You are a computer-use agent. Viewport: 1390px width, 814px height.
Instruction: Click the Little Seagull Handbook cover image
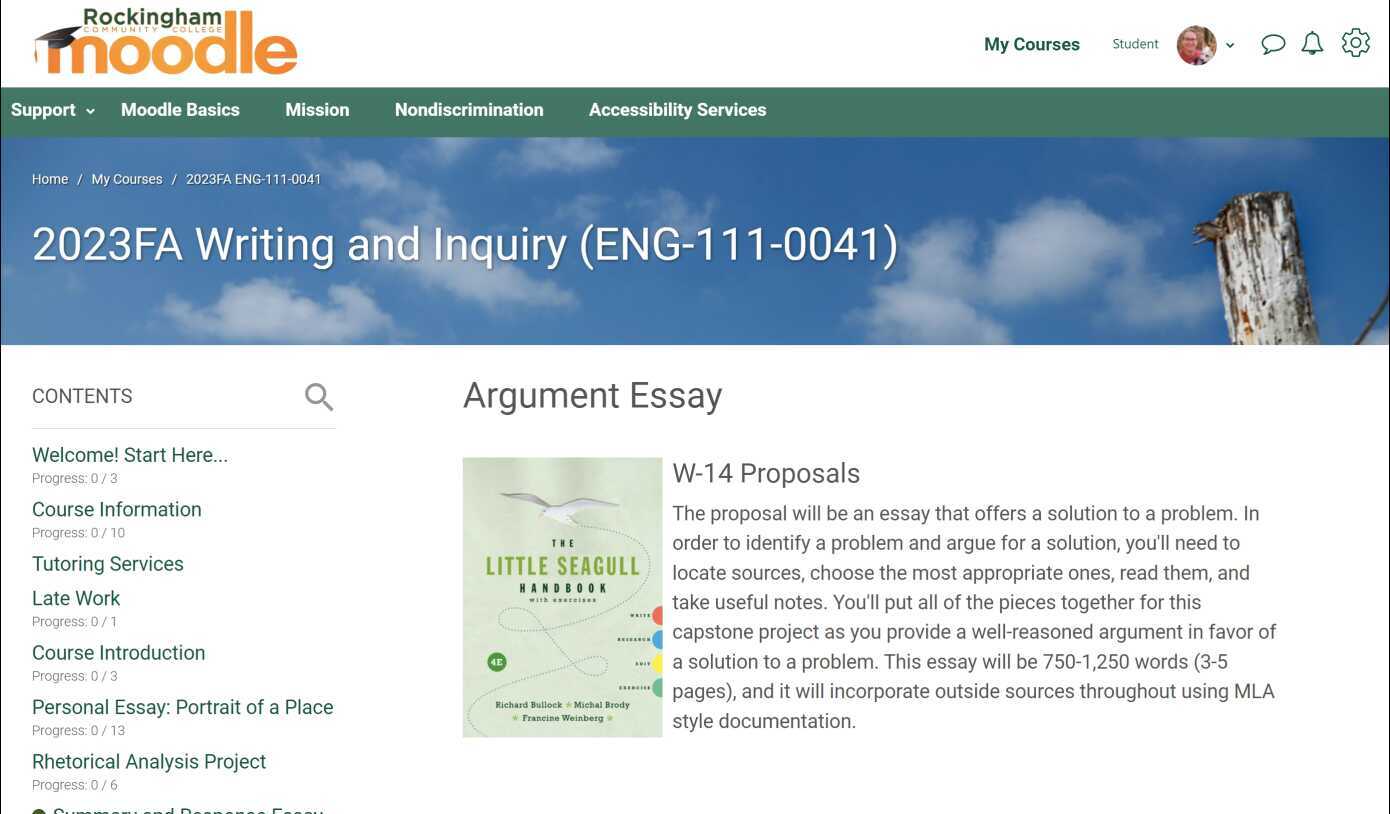(x=562, y=597)
